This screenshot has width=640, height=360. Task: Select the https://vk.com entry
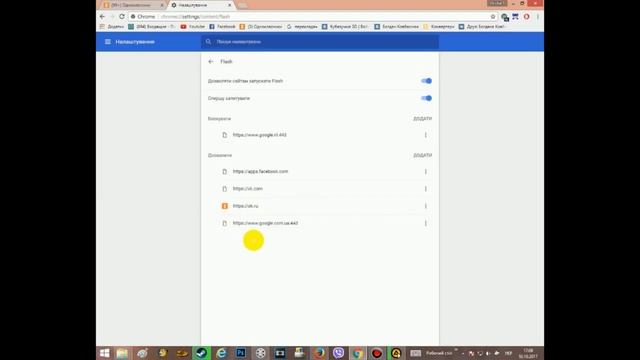pos(248,189)
